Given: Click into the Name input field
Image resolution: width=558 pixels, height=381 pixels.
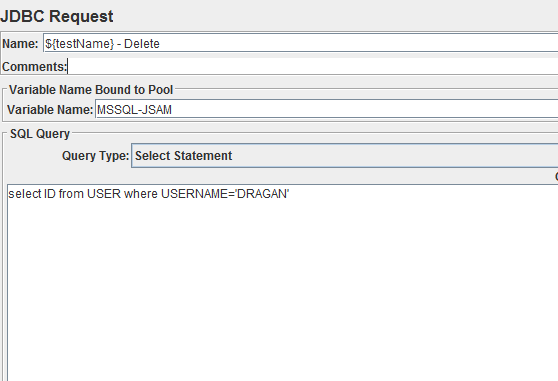Looking at the screenshot, I should (300, 43).
